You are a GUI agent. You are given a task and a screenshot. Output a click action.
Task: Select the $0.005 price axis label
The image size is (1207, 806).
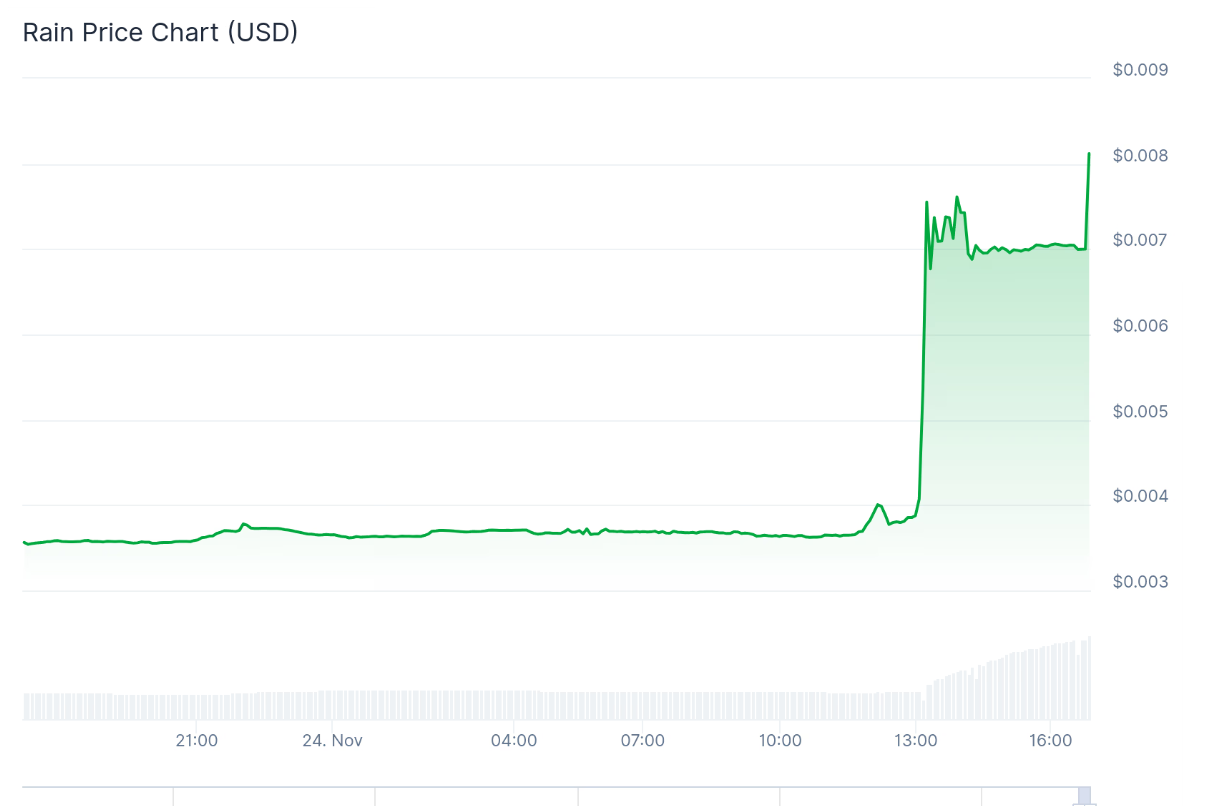1140,412
